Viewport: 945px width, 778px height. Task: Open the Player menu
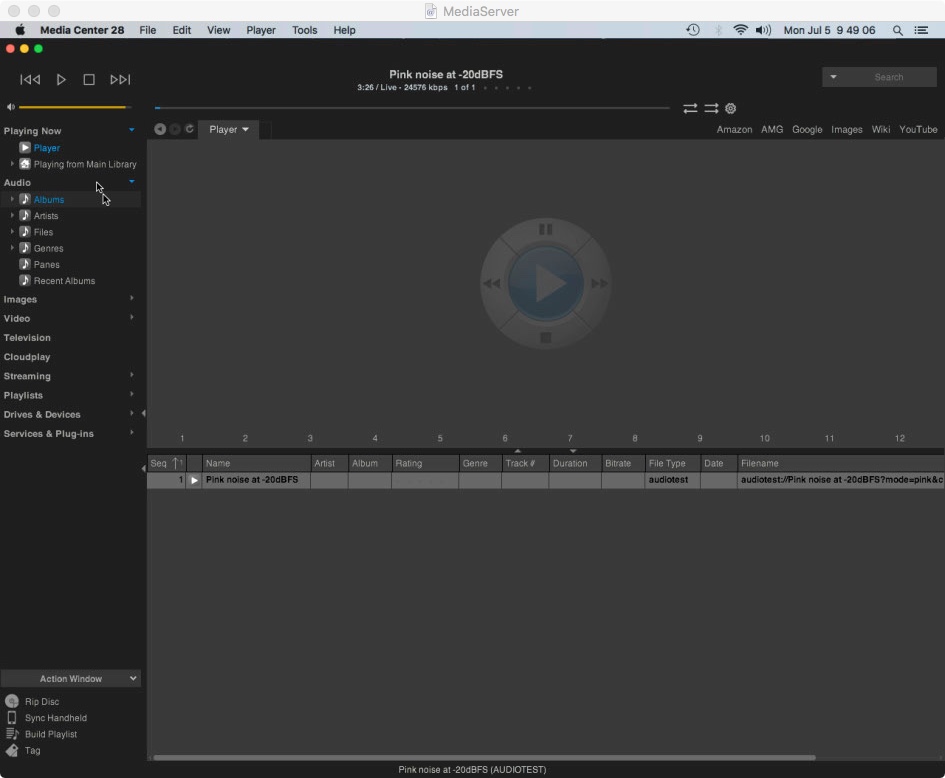(x=261, y=30)
